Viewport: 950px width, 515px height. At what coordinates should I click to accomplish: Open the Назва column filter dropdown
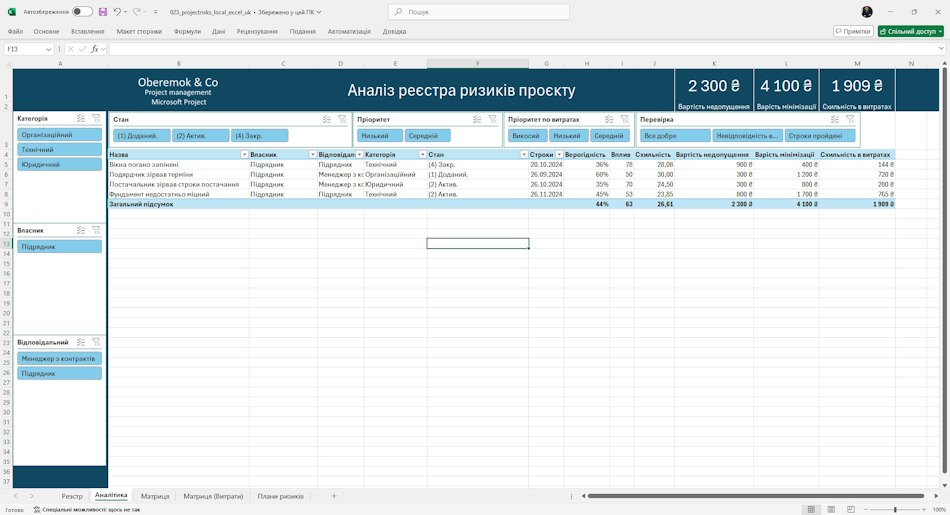pyautogui.click(x=244, y=154)
